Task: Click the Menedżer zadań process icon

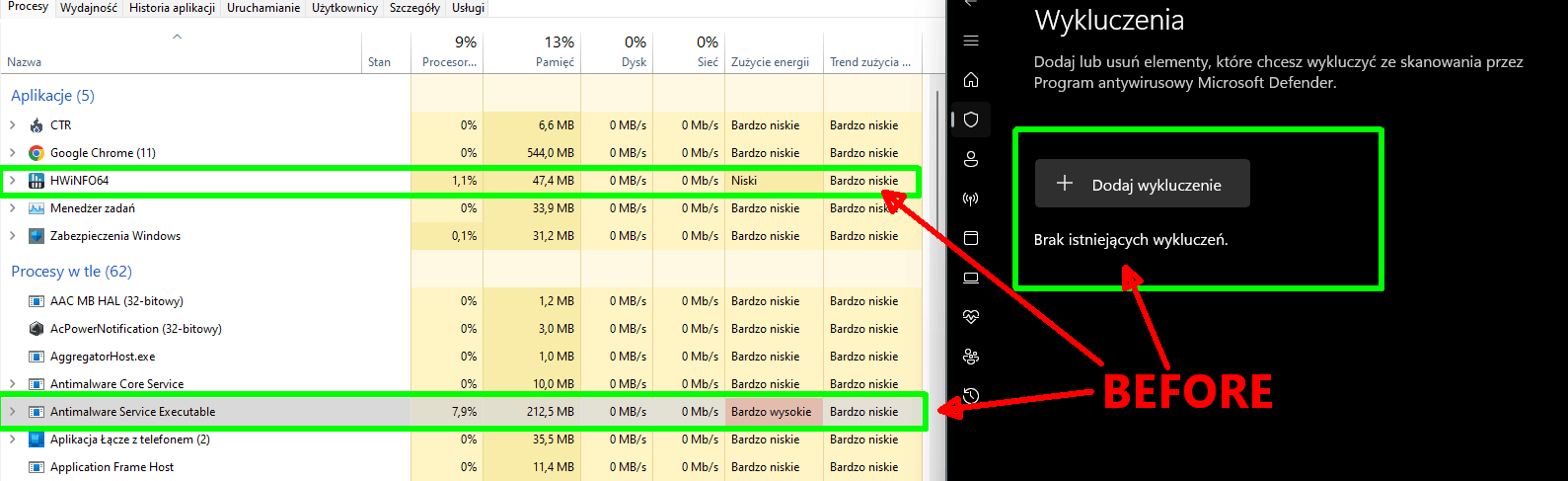Action: (37, 208)
